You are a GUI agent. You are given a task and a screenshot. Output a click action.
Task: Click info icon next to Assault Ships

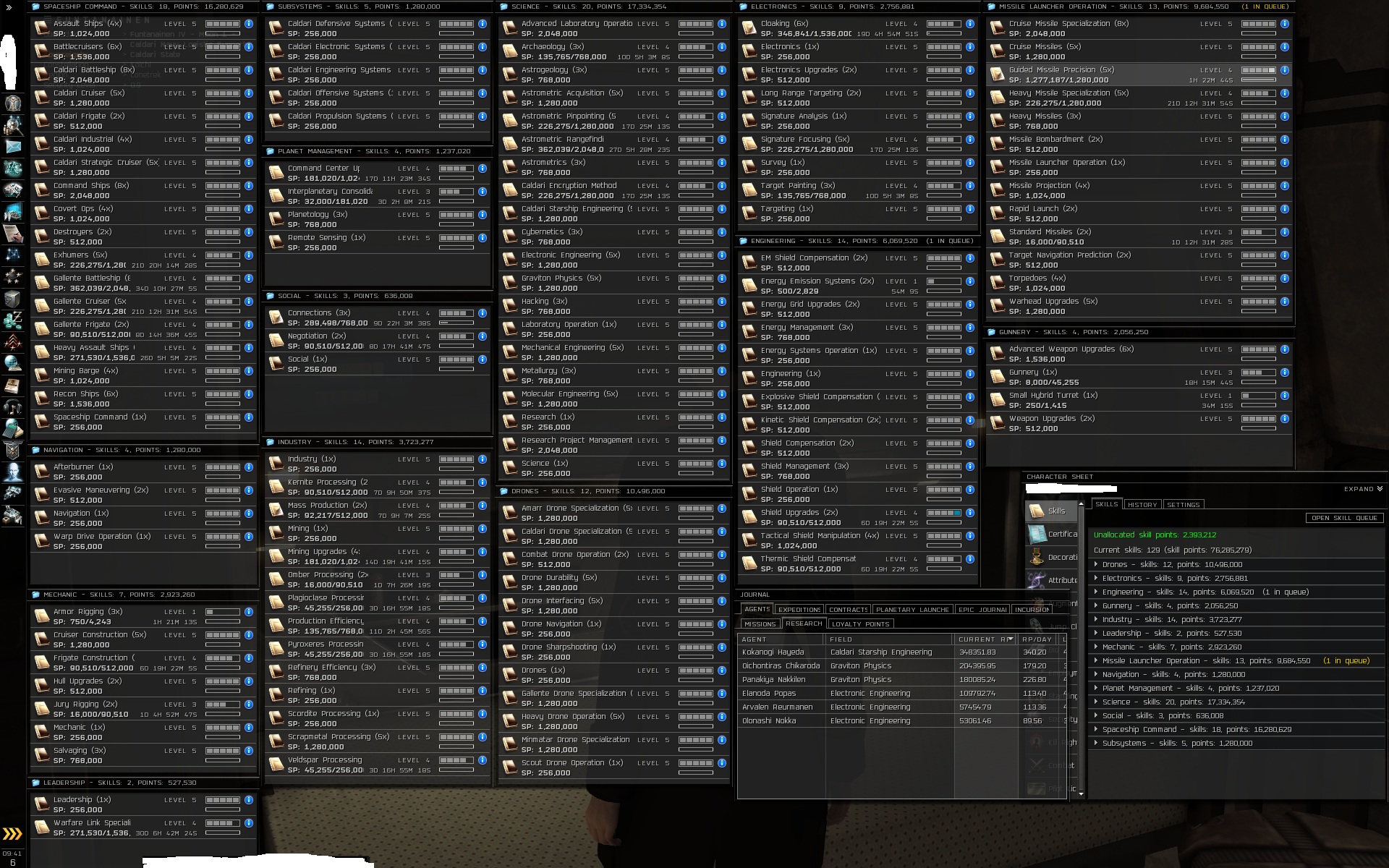click(x=248, y=24)
